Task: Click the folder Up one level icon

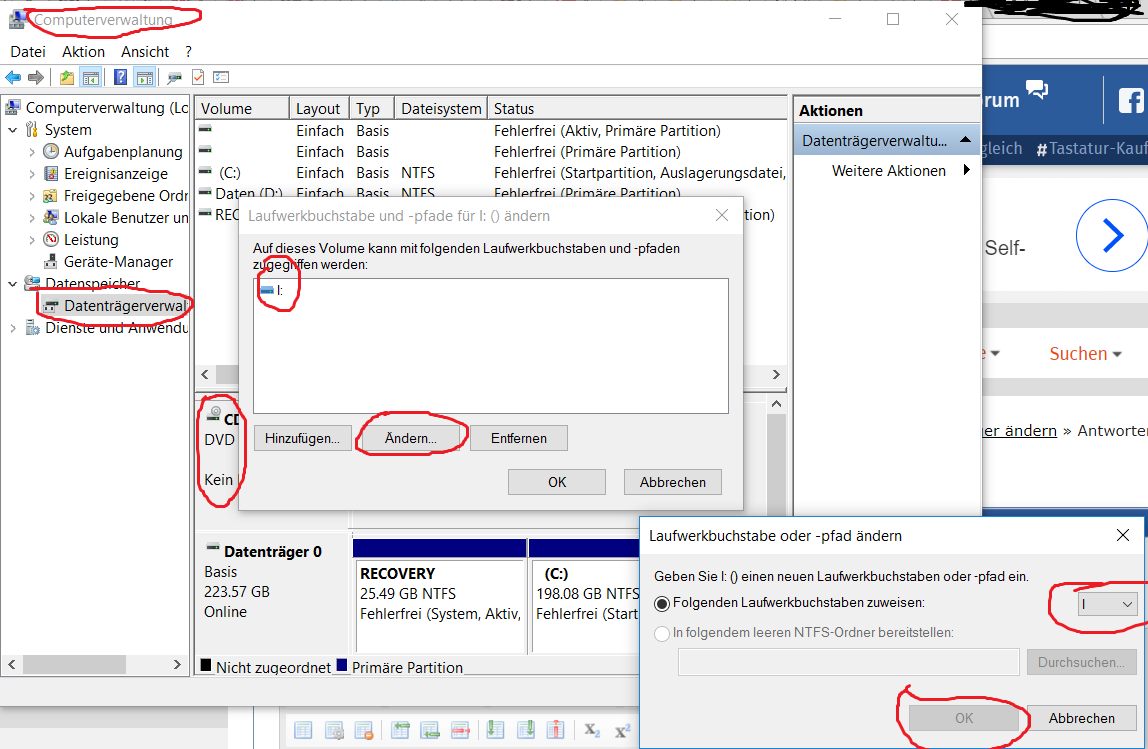Action: (x=67, y=77)
